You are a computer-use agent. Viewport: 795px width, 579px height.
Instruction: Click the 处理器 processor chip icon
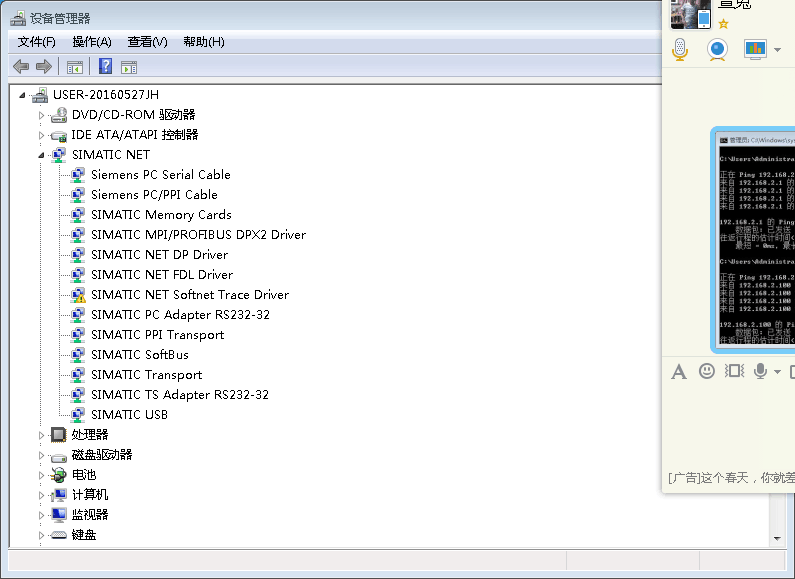pyautogui.click(x=58, y=435)
